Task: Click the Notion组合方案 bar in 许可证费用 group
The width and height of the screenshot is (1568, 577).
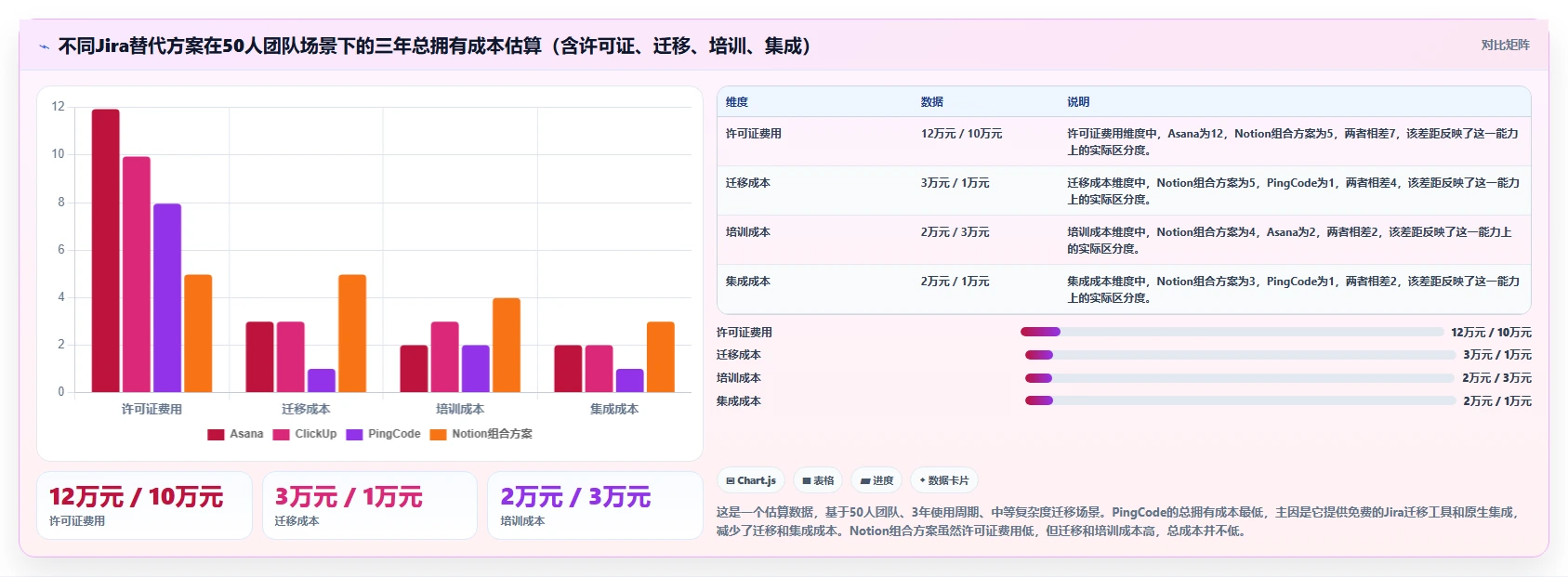Action: click(x=198, y=334)
